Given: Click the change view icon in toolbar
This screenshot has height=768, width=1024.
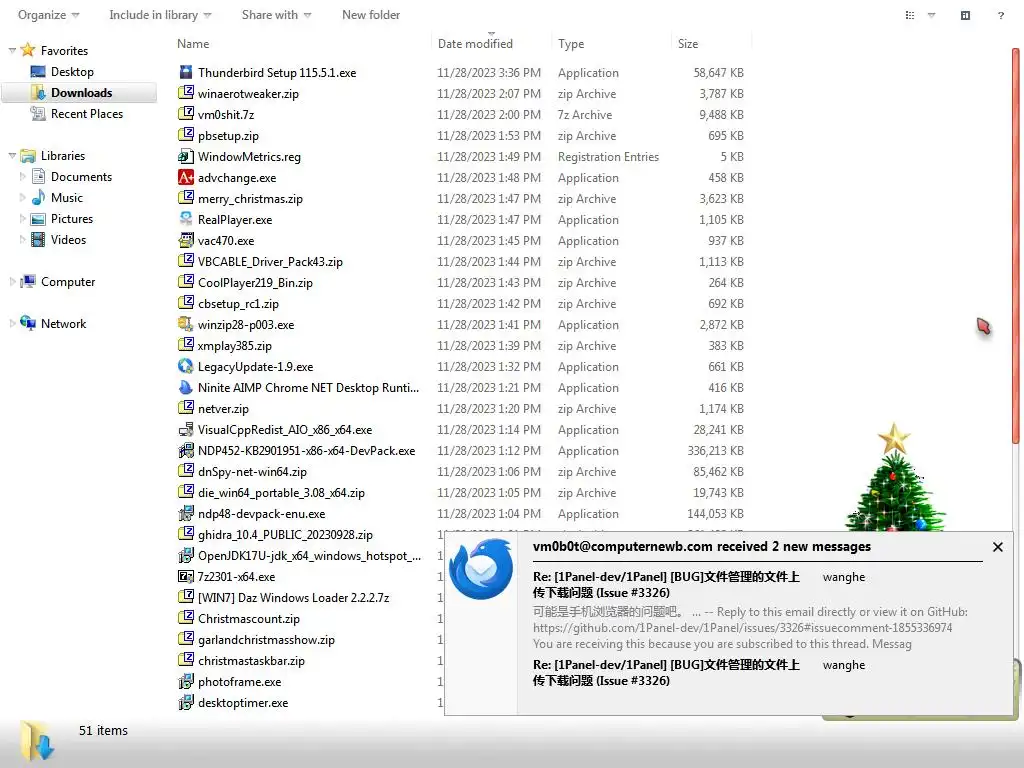Looking at the screenshot, I should point(910,15).
